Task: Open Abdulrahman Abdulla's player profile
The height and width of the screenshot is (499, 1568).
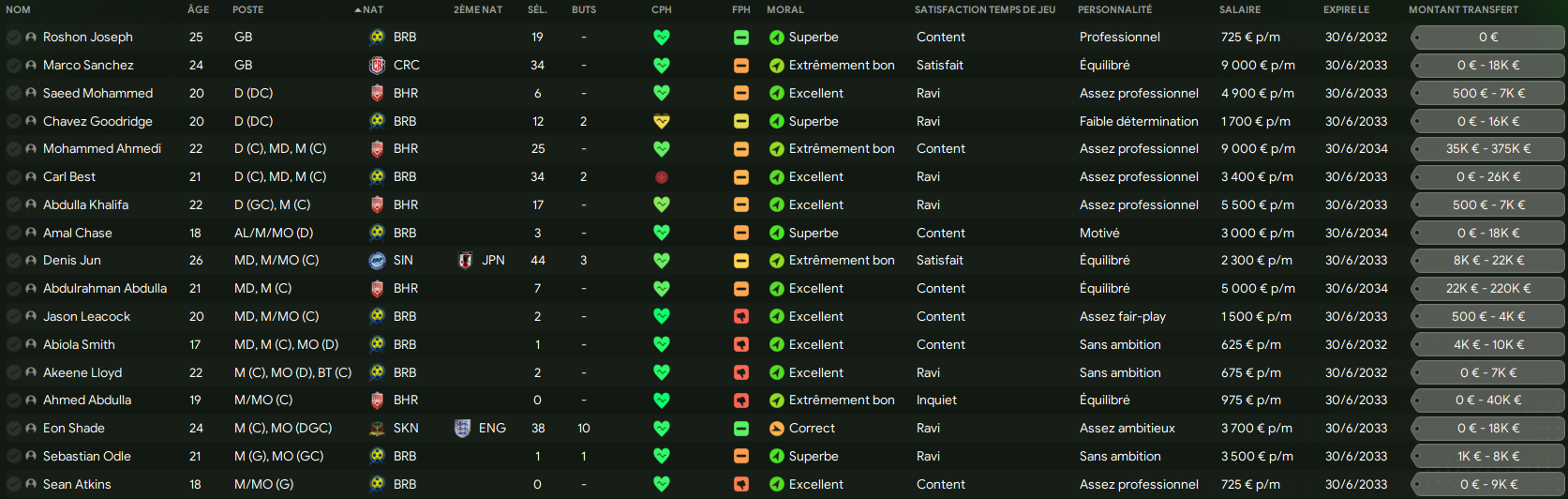Action: (x=105, y=288)
